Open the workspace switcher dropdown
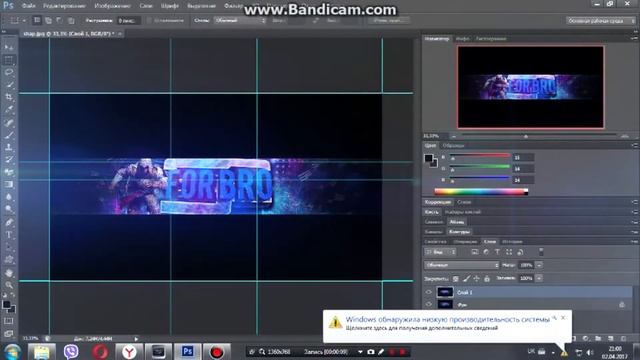640x360 pixels. tap(600, 20)
